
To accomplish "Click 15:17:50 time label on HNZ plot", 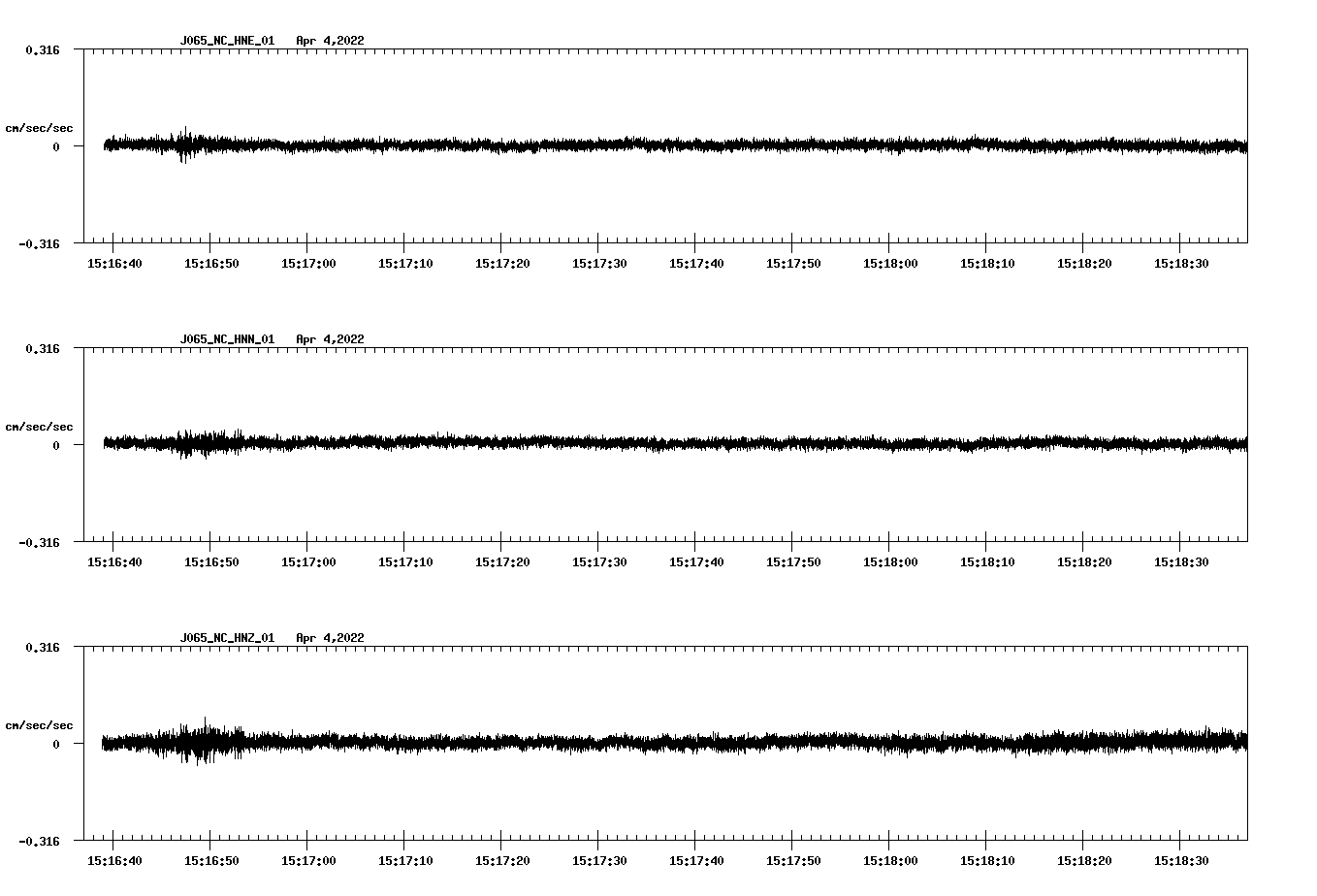I will 793,860.
